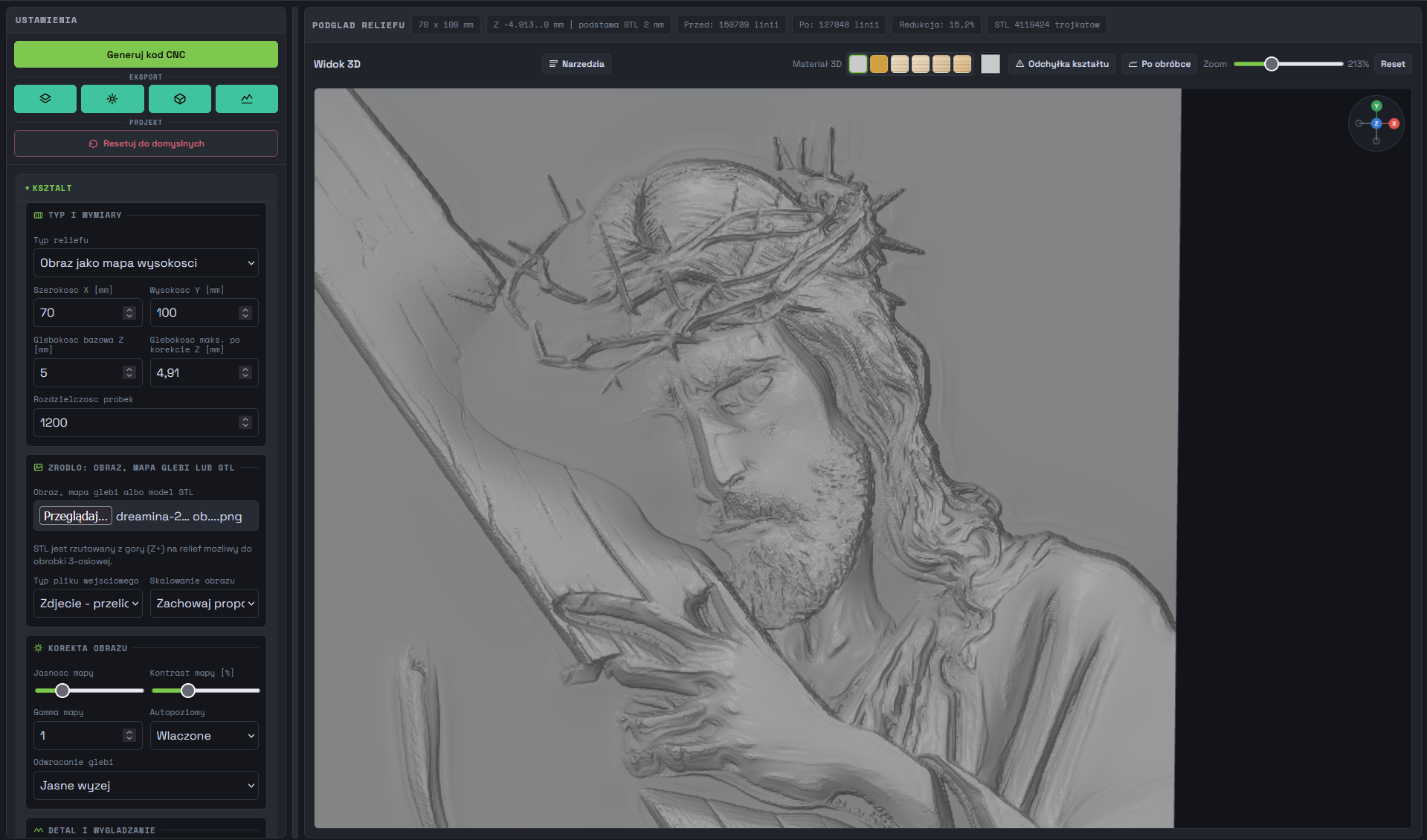The image size is (1427, 840).
Task: Click Generuj kod CNC button
Action: tap(146, 54)
